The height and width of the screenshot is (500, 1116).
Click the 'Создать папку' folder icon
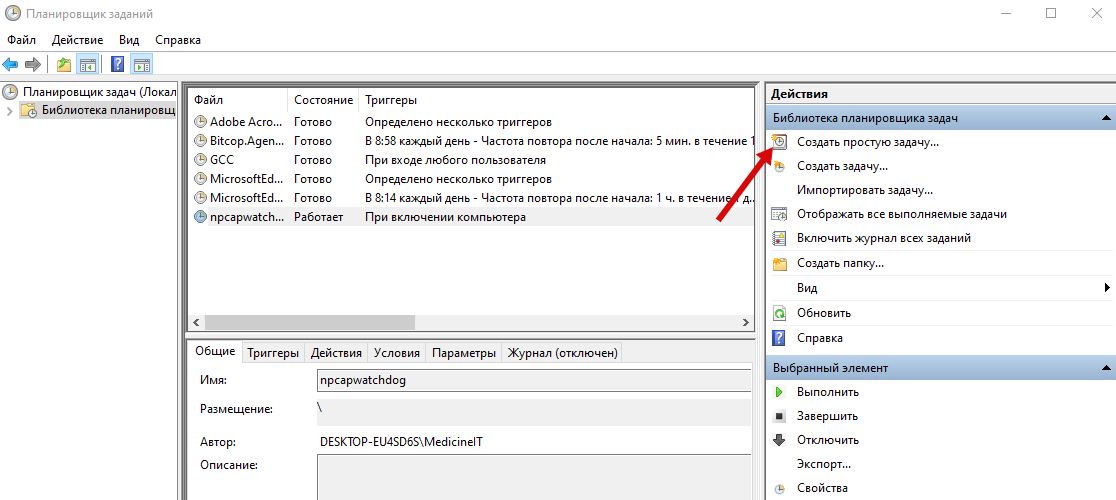(780, 263)
